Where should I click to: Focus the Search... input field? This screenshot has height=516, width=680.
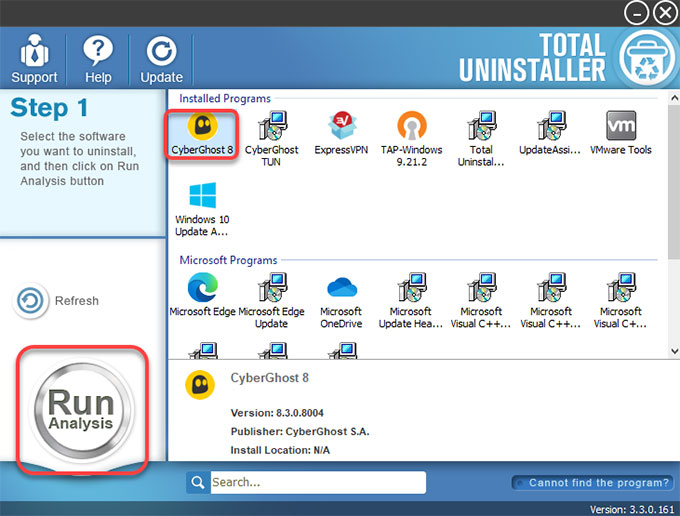(318, 483)
